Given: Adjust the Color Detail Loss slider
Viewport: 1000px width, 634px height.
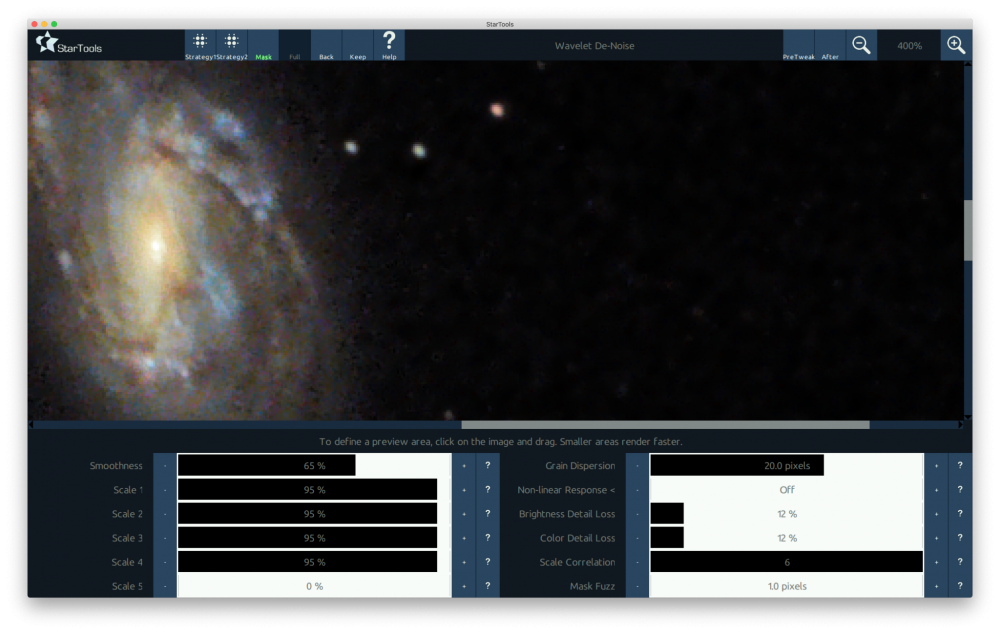Looking at the screenshot, I should pyautogui.click(x=786, y=538).
